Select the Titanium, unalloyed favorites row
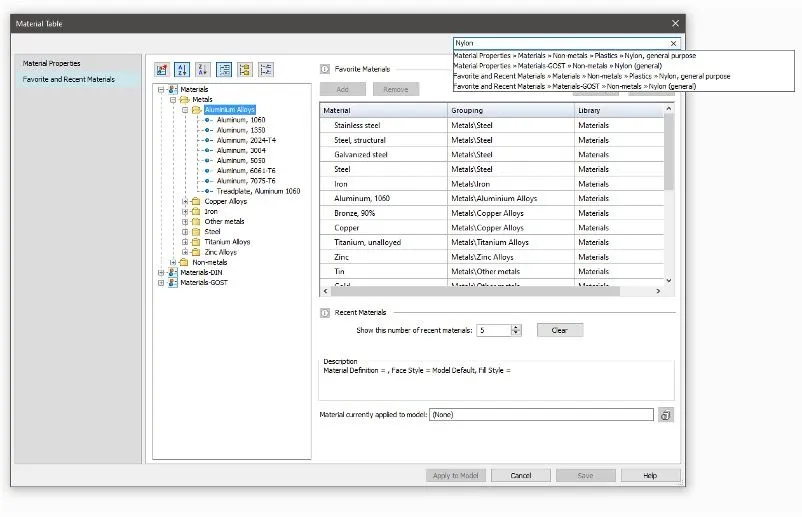 coord(362,242)
